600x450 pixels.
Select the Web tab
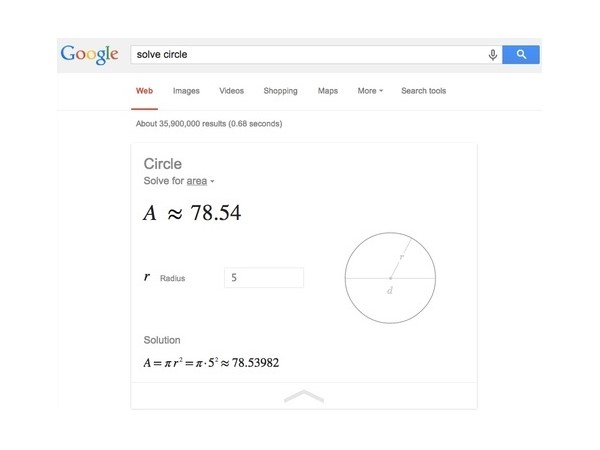click(x=143, y=91)
